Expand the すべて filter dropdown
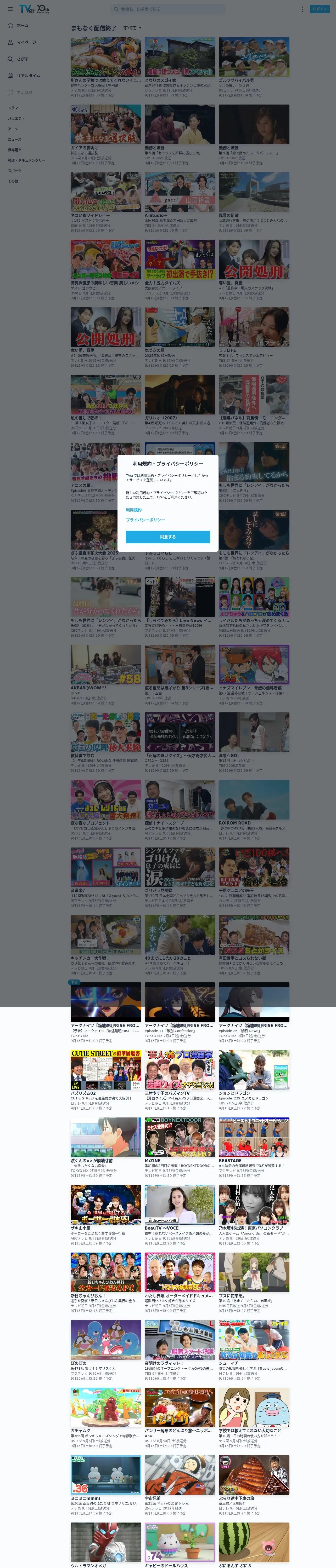Viewport: 336px width, 1568px height. 132,28
